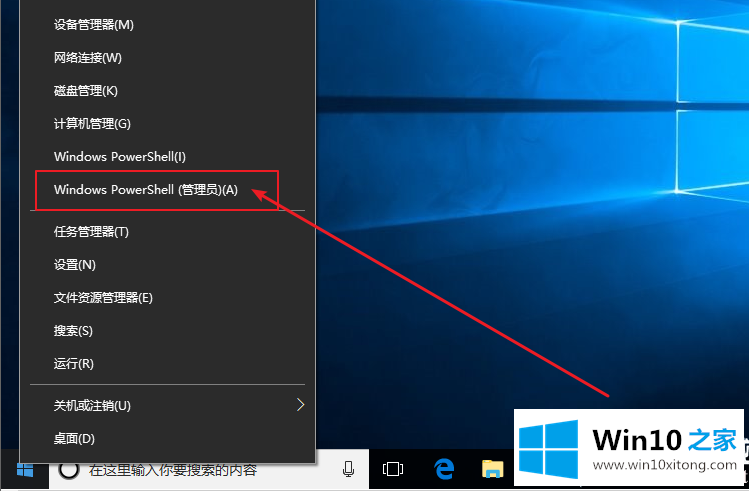Expand 关机或注销(U) submenu
The height and width of the screenshot is (491, 749).
click(x=167, y=406)
